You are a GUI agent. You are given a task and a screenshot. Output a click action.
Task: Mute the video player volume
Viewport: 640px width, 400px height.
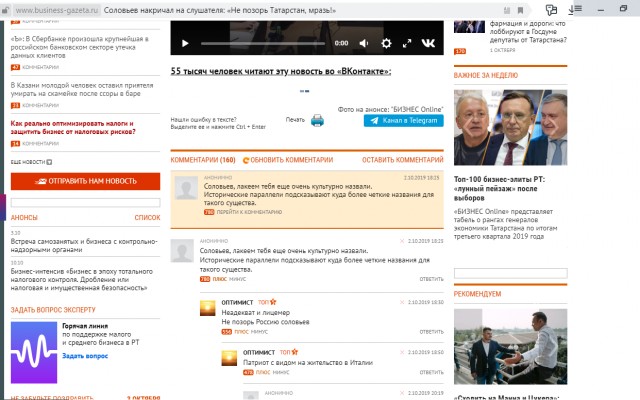click(364, 43)
